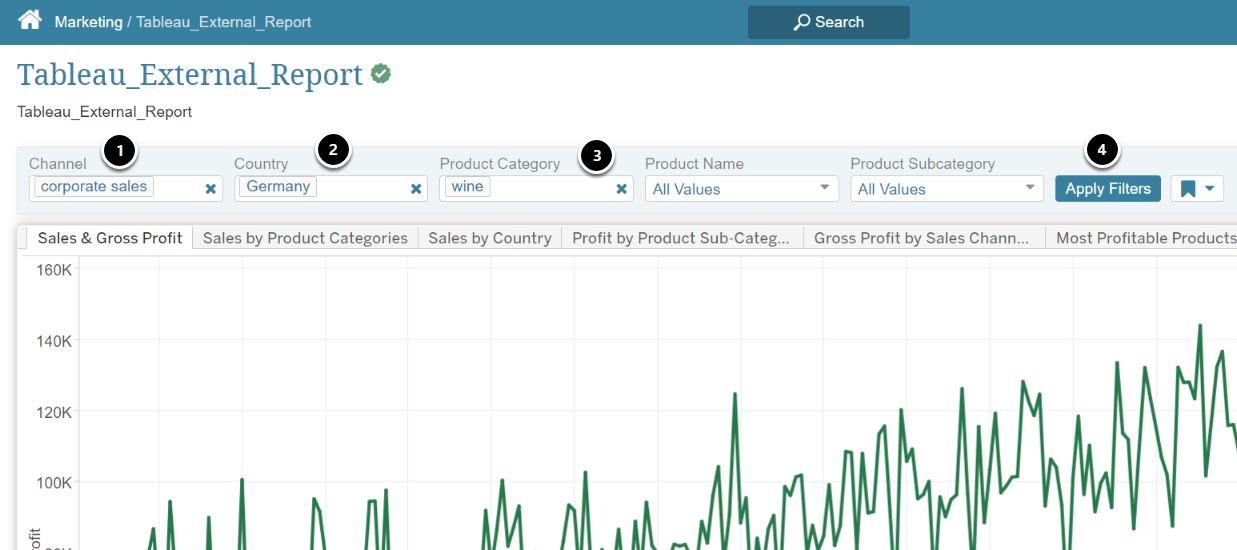Click the wine filter tag
1237x550 pixels.
pos(467,186)
